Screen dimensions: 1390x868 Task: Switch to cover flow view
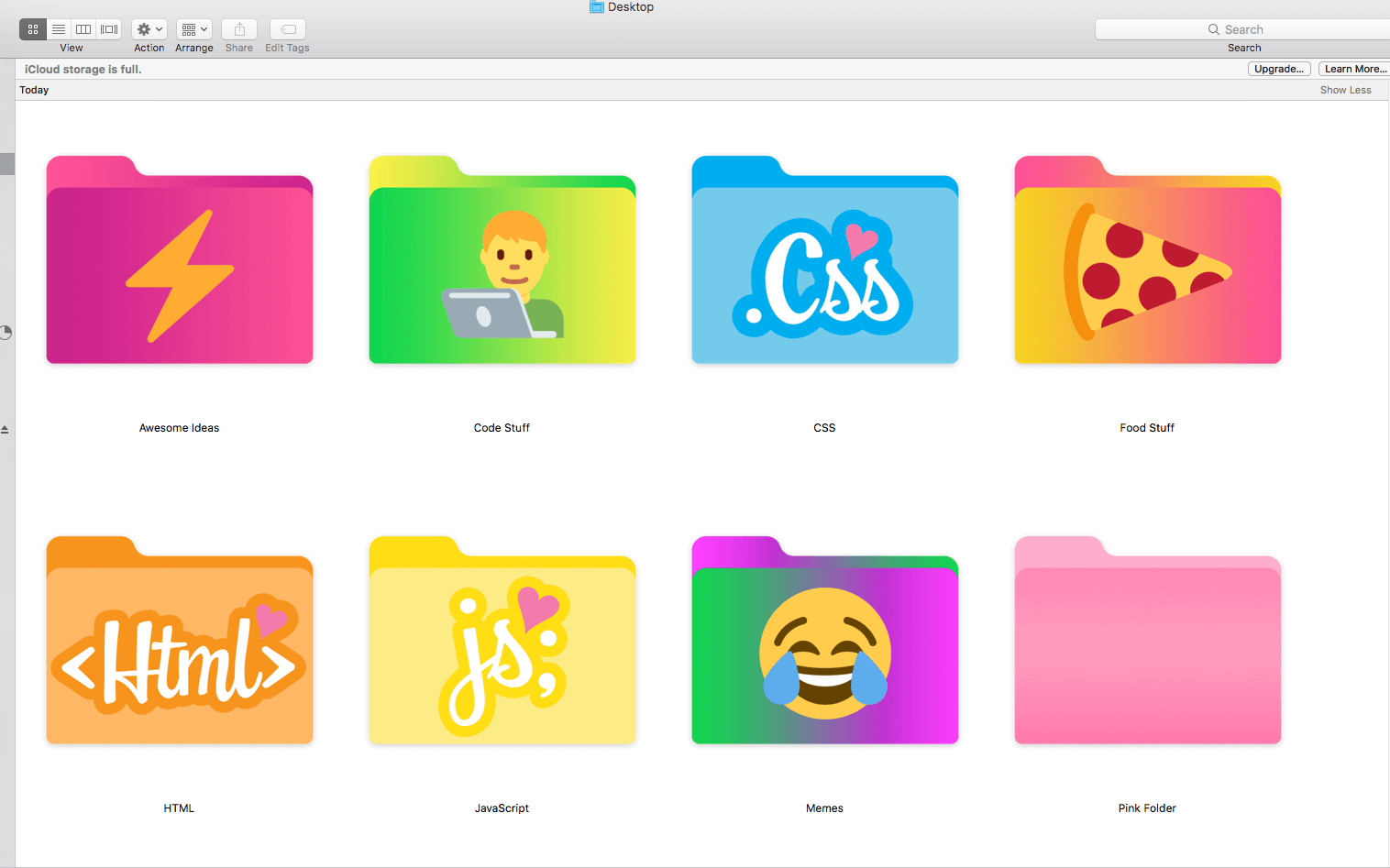[108, 28]
